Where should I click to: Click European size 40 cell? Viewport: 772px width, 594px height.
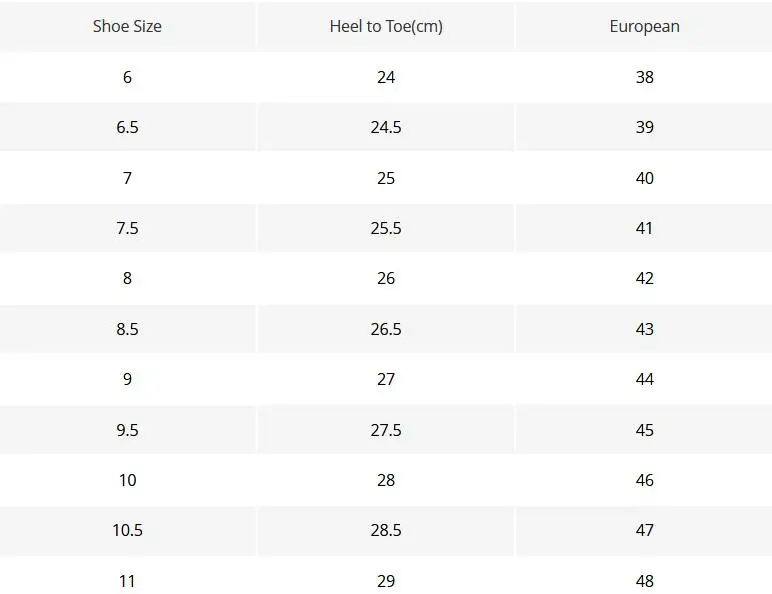pos(644,178)
